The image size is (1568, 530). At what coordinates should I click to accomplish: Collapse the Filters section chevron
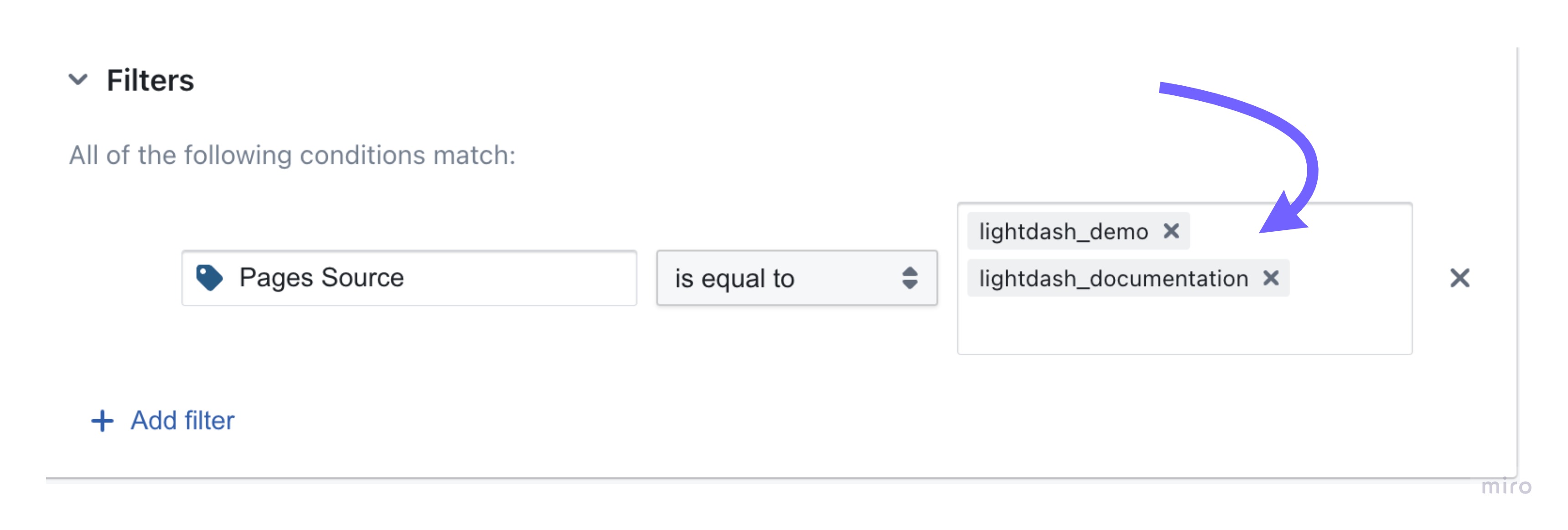pos(78,80)
